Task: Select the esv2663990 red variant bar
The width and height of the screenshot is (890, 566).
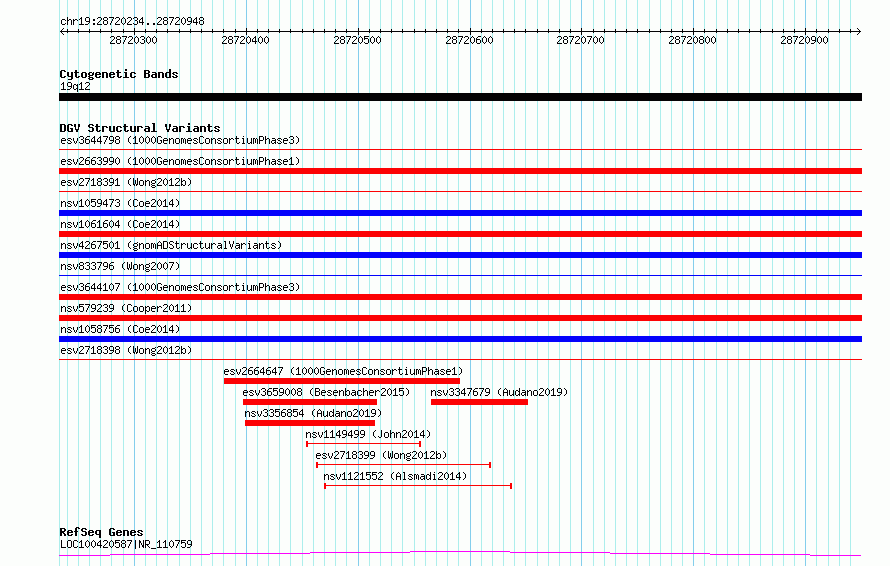Action: [460, 171]
